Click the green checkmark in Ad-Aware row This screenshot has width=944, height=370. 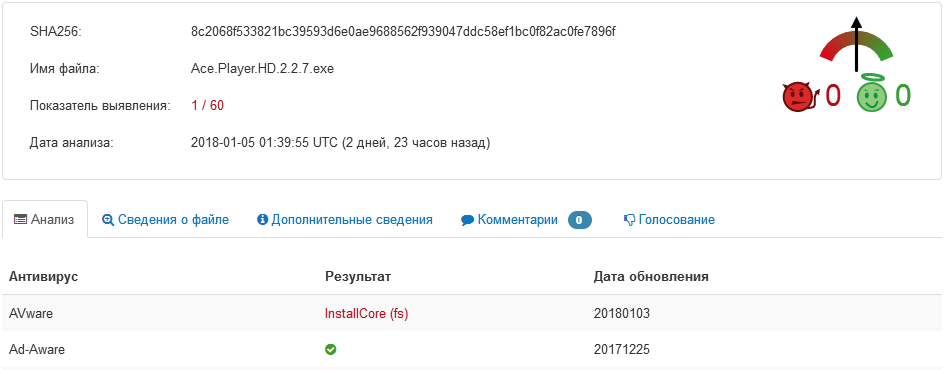(330, 349)
